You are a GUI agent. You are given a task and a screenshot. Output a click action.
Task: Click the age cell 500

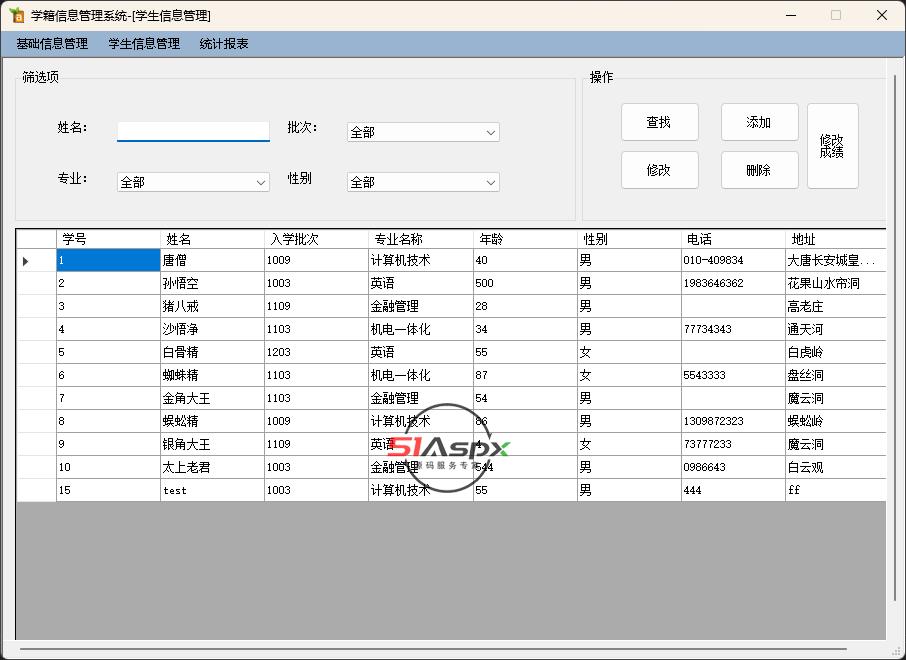525,283
